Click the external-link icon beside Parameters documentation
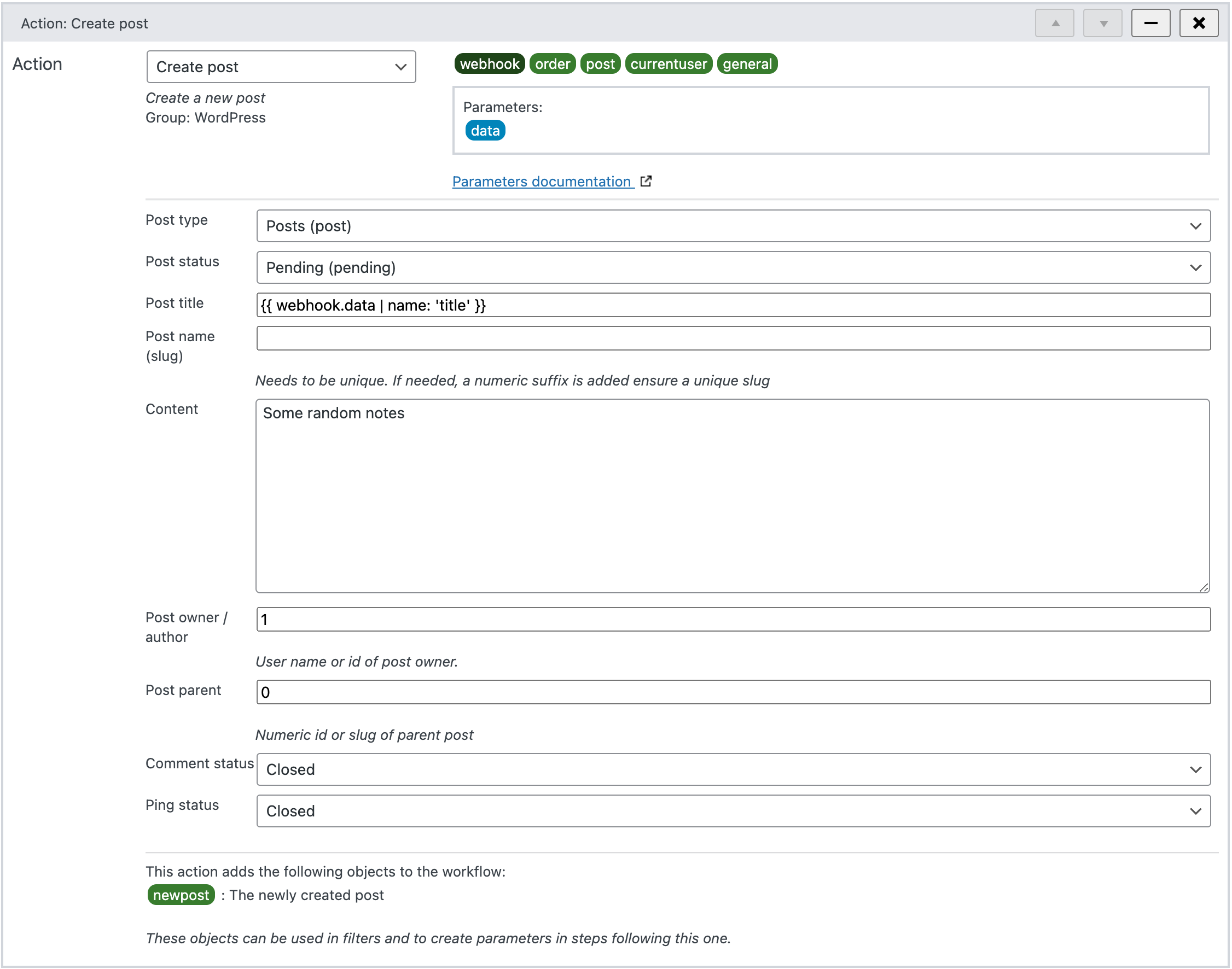The image size is (1232, 969). (646, 181)
